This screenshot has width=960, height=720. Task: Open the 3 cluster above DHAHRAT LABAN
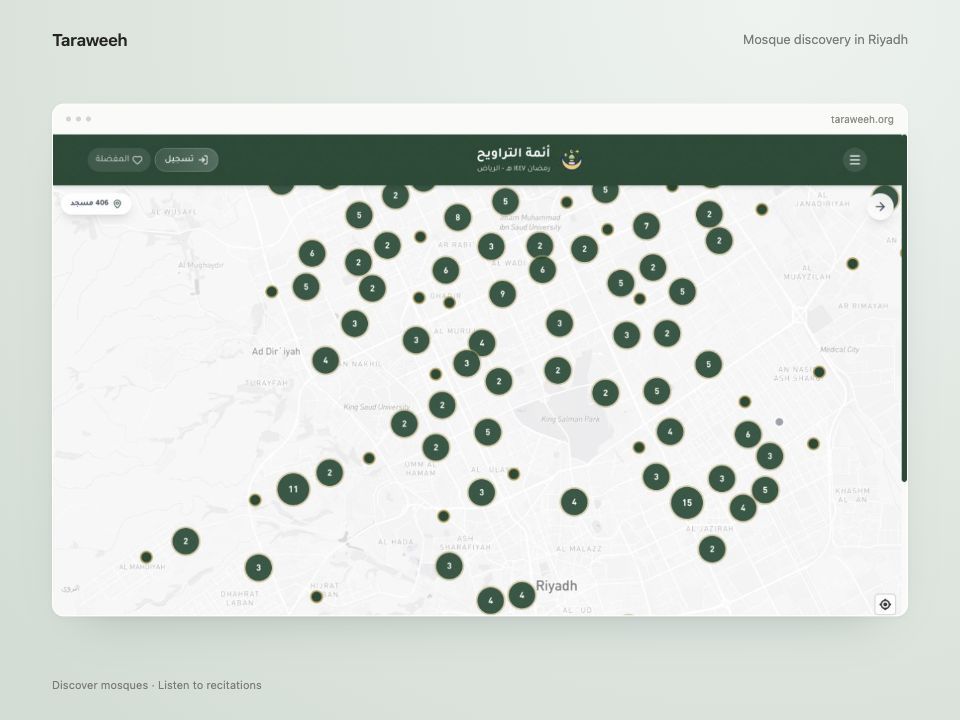pos(258,568)
